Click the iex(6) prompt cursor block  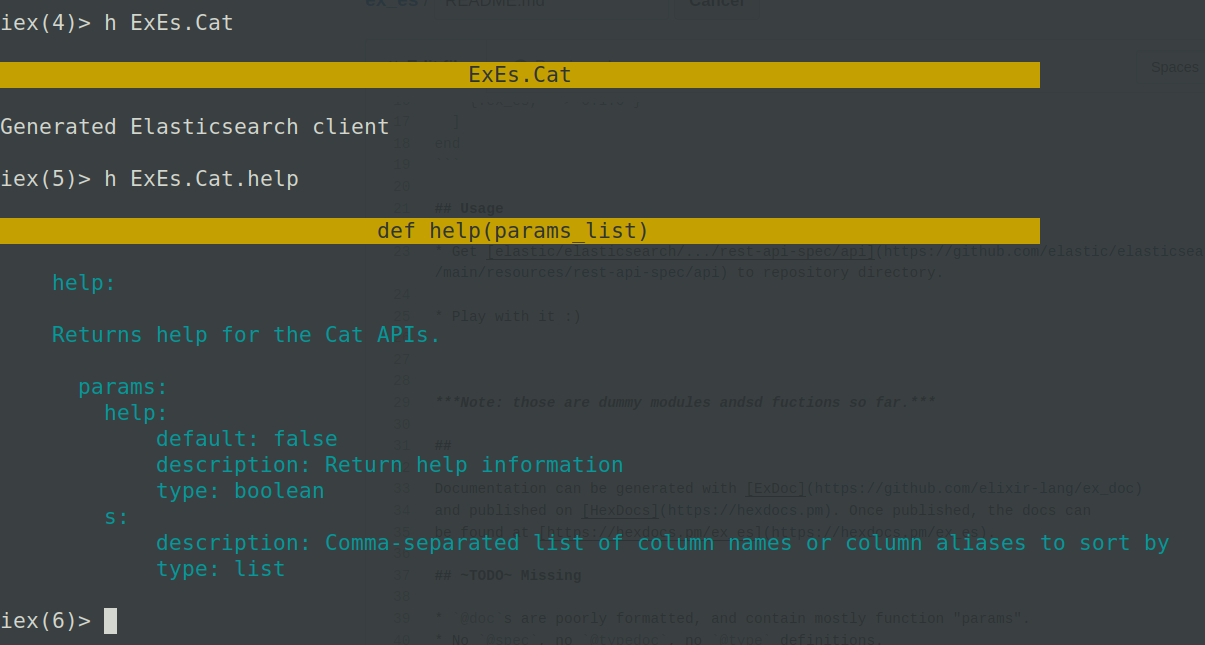coord(110,621)
